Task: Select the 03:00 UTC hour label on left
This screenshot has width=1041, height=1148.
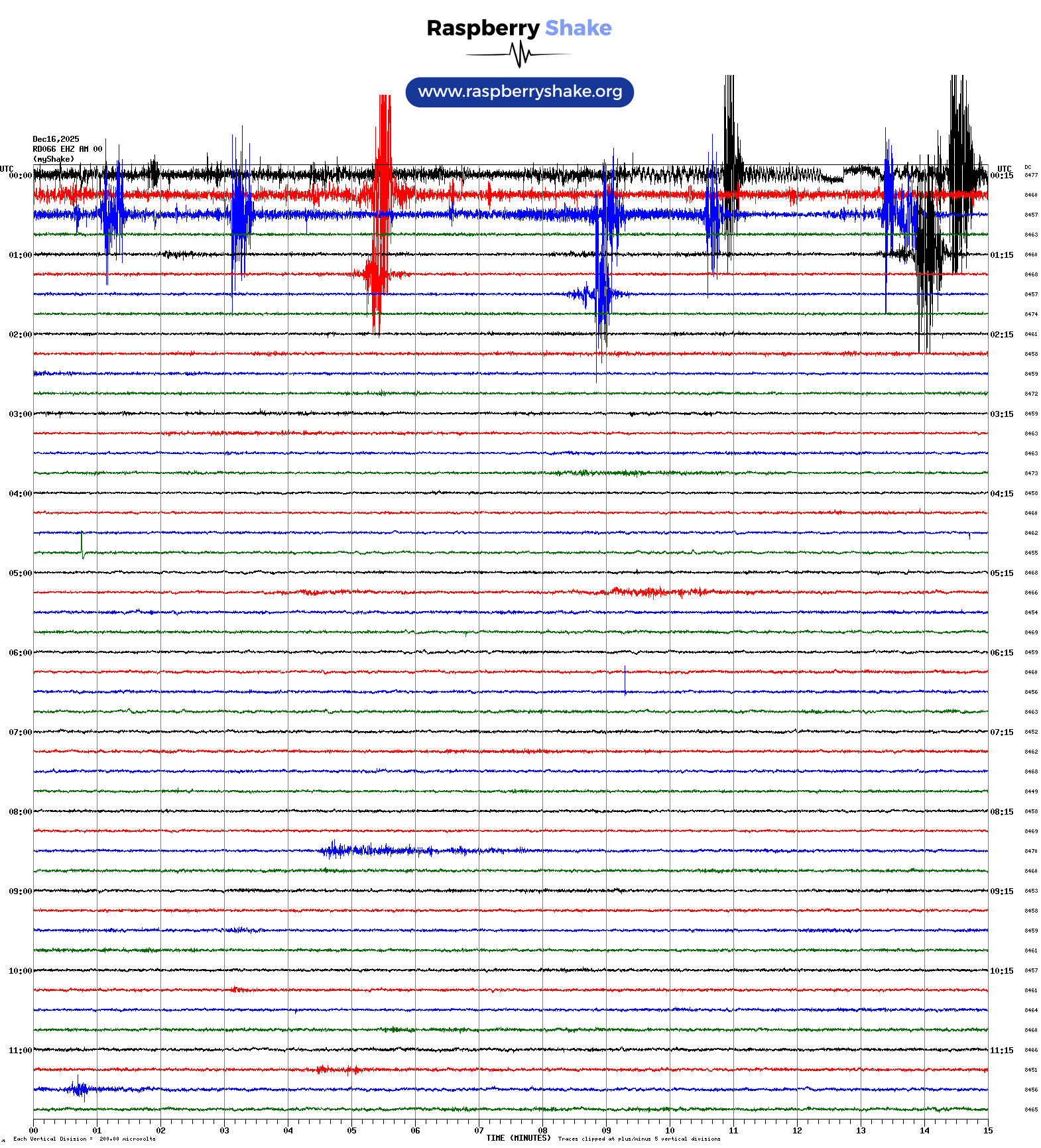Action: pyautogui.click(x=20, y=414)
